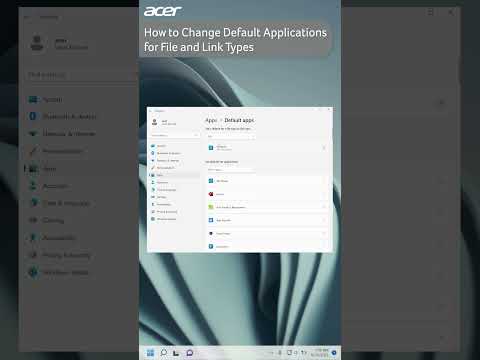Open Bluetooth & devices in sidebar
480x360 pixels.
174,153
